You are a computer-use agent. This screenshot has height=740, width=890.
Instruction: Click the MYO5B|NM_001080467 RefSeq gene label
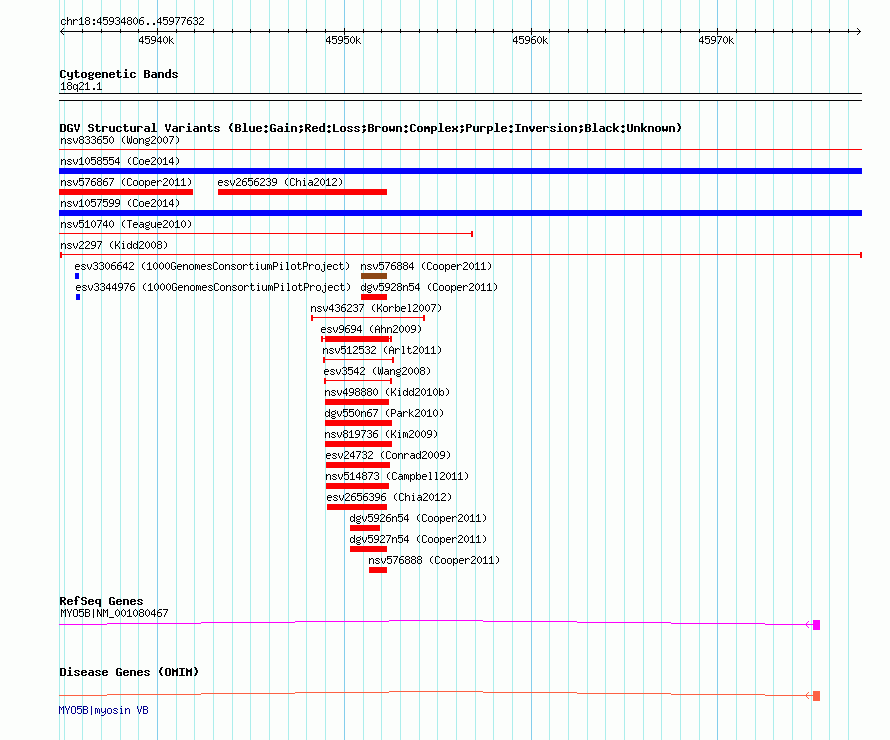point(114,613)
